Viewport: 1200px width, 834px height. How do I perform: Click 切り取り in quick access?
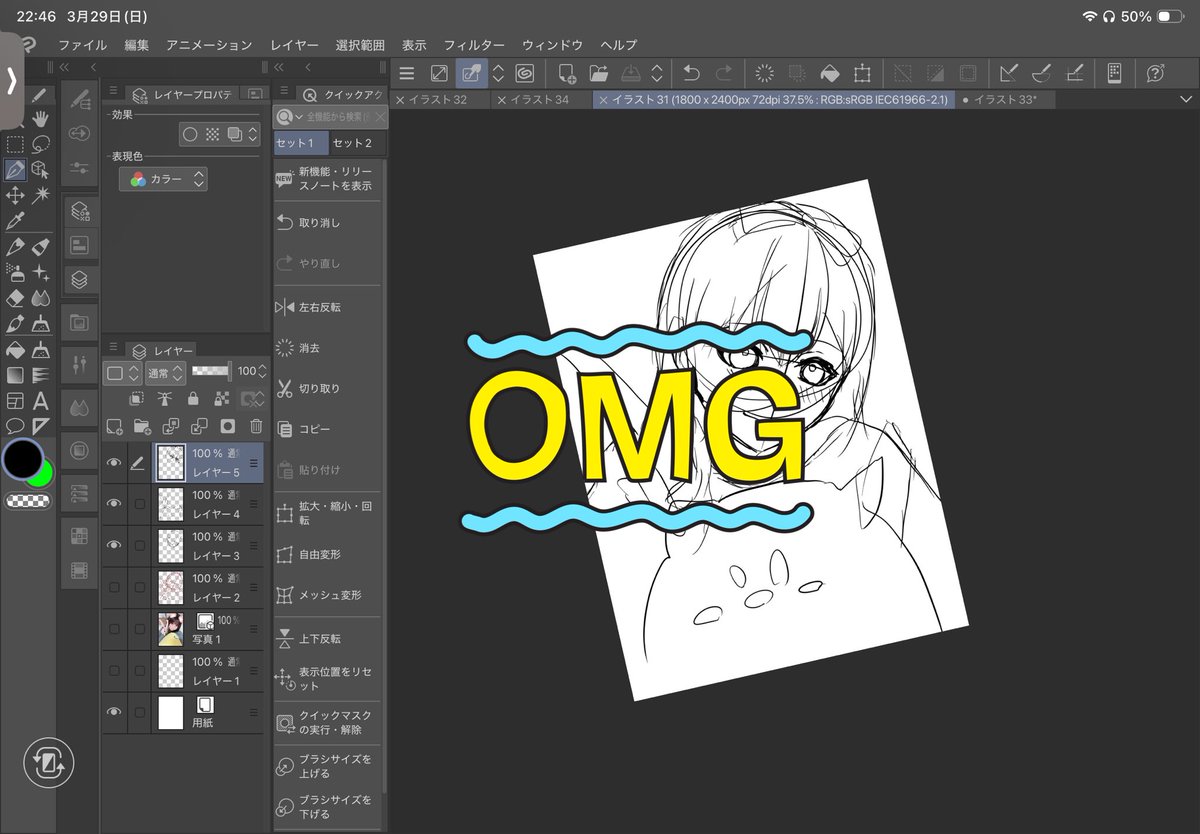[x=326, y=388]
